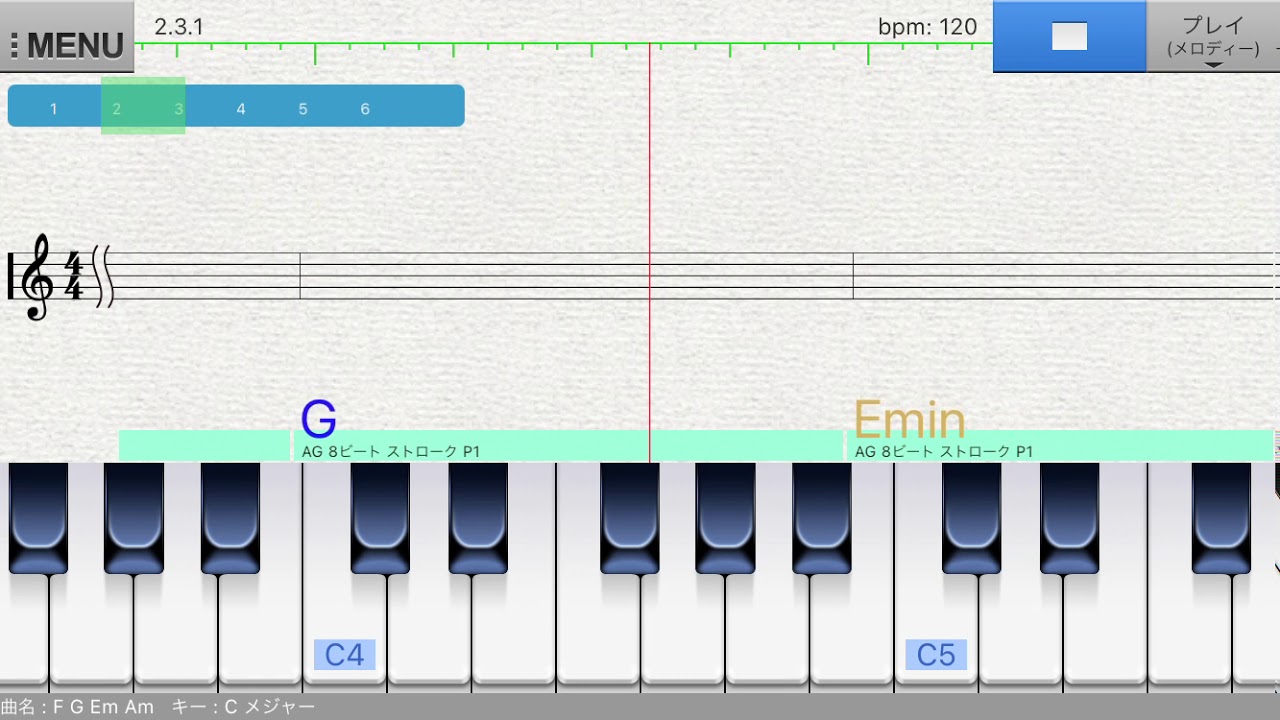Image resolution: width=1280 pixels, height=720 pixels.
Task: Click the chord block left of G
Action: click(204, 446)
